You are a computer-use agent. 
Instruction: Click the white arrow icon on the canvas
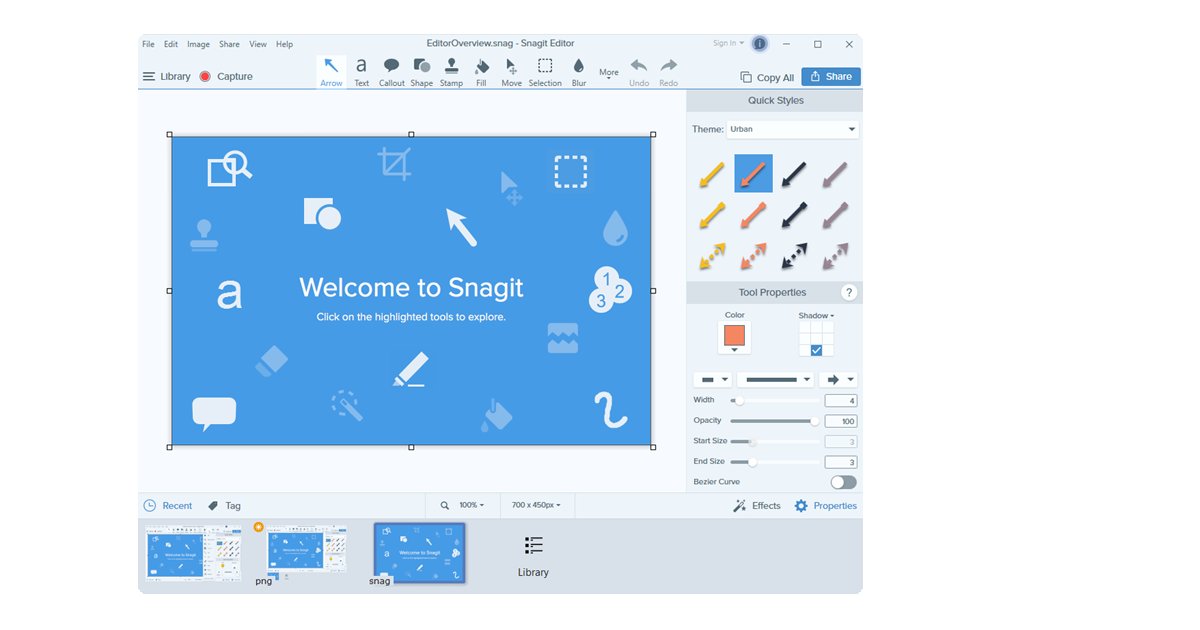(x=461, y=227)
